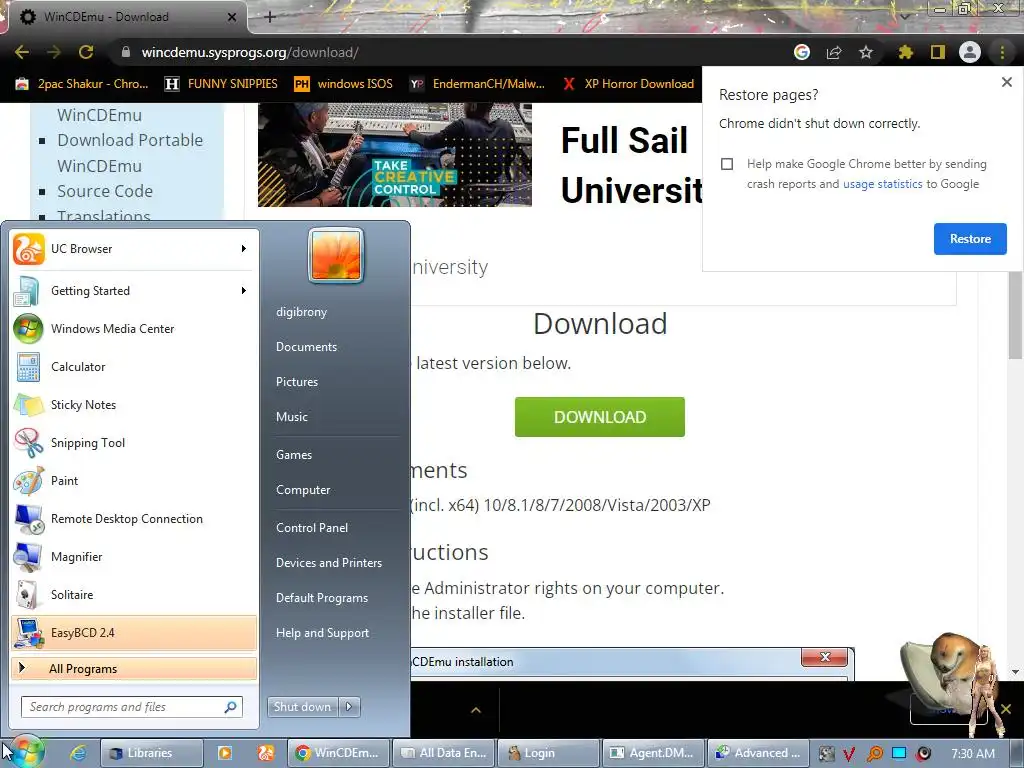Click the taskbar clock 7:30 AM
1024x768 pixels.
973,754
